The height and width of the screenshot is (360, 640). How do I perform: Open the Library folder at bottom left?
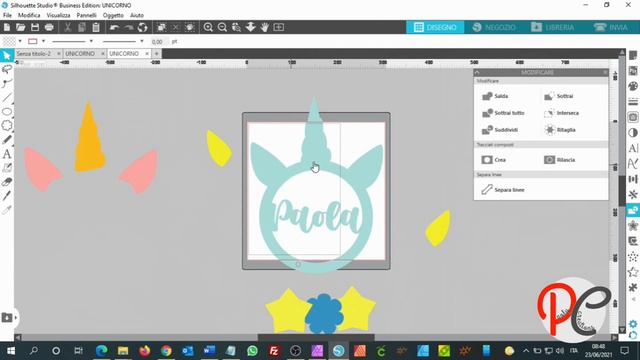click(x=7, y=318)
